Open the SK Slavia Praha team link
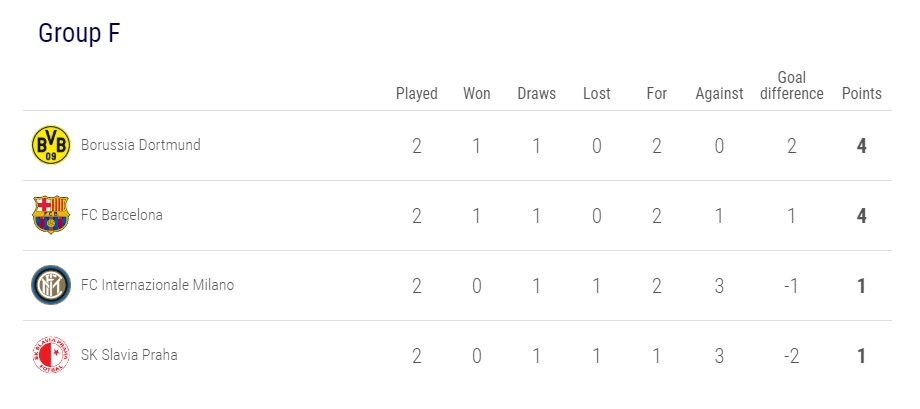The width and height of the screenshot is (920, 409). pos(129,355)
